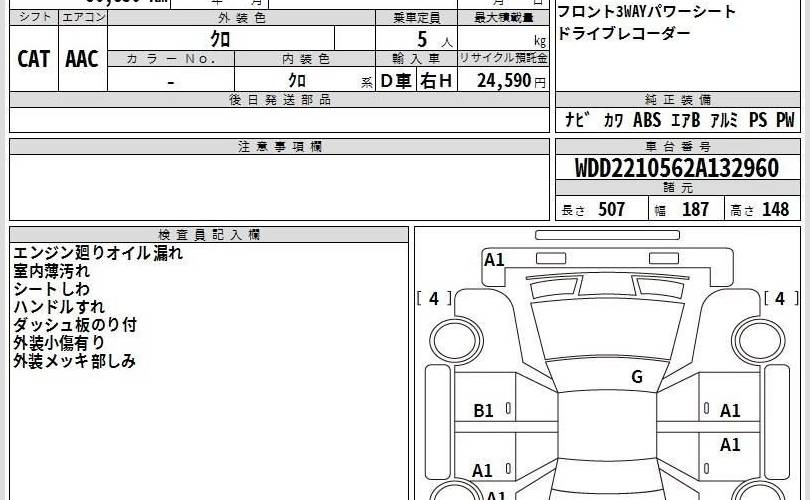
Task: Select the ABS equipment indicator
Action: [x=647, y=120]
